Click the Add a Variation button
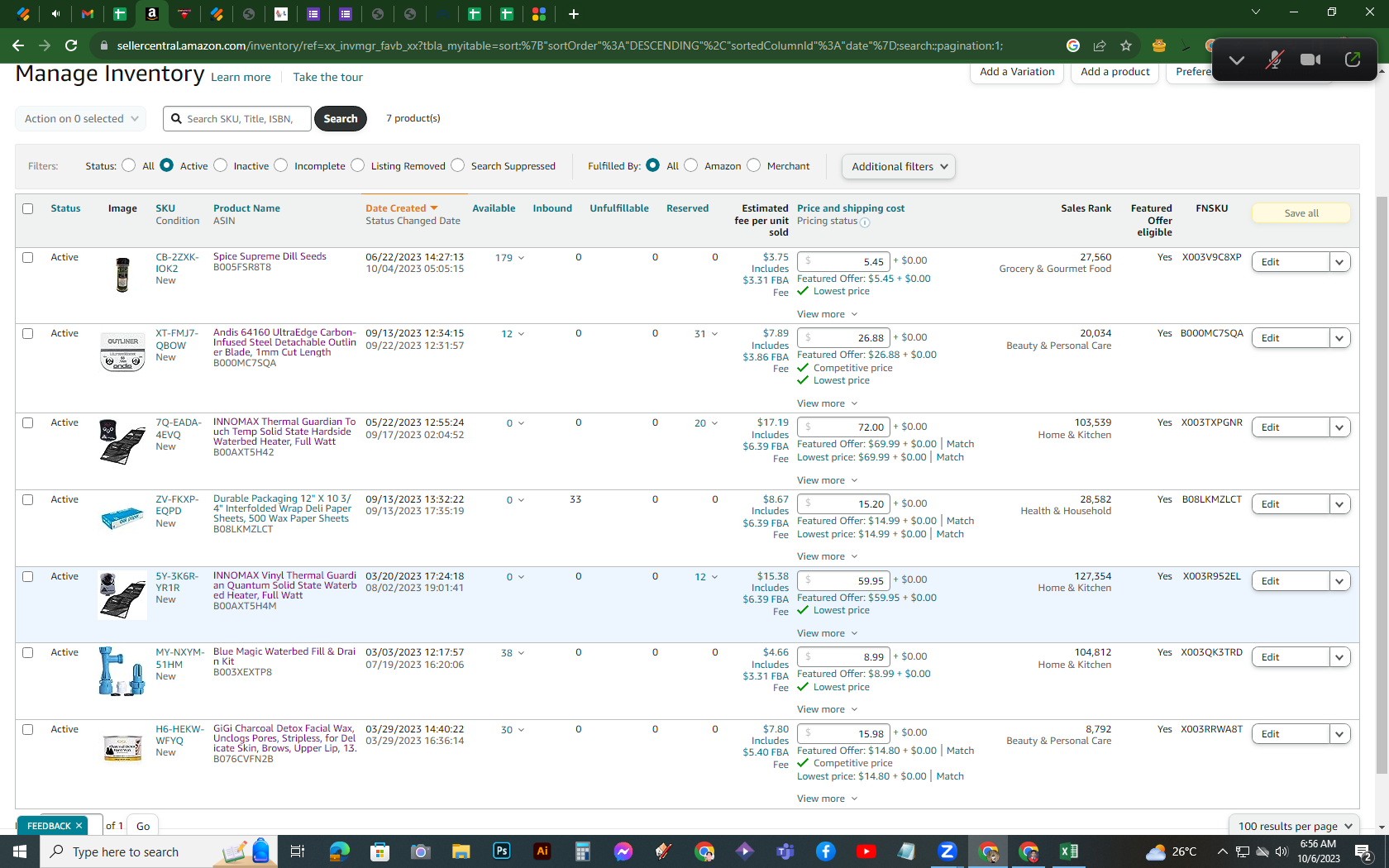1389x868 pixels. point(1017,72)
